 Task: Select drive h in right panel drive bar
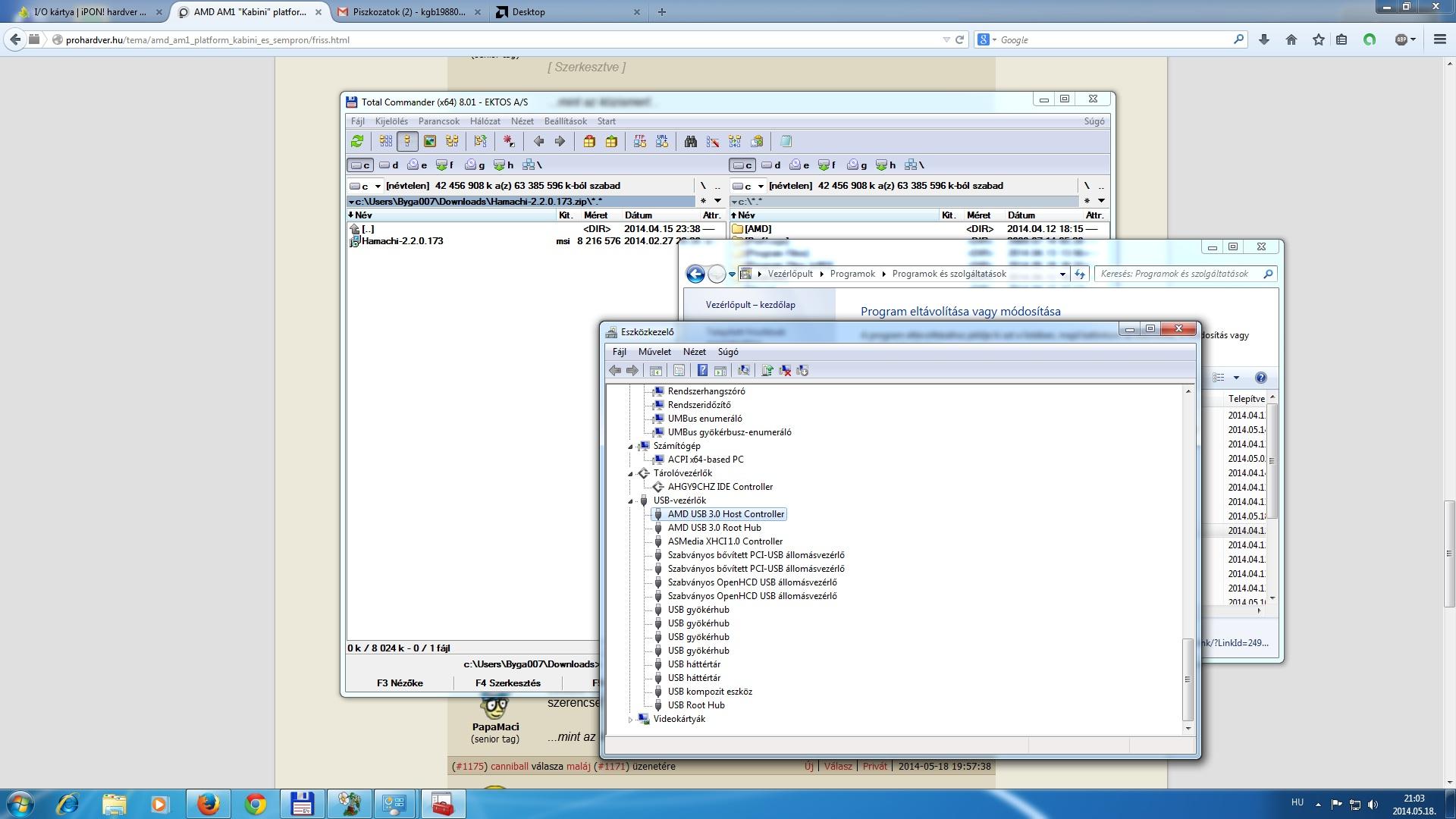[886, 165]
